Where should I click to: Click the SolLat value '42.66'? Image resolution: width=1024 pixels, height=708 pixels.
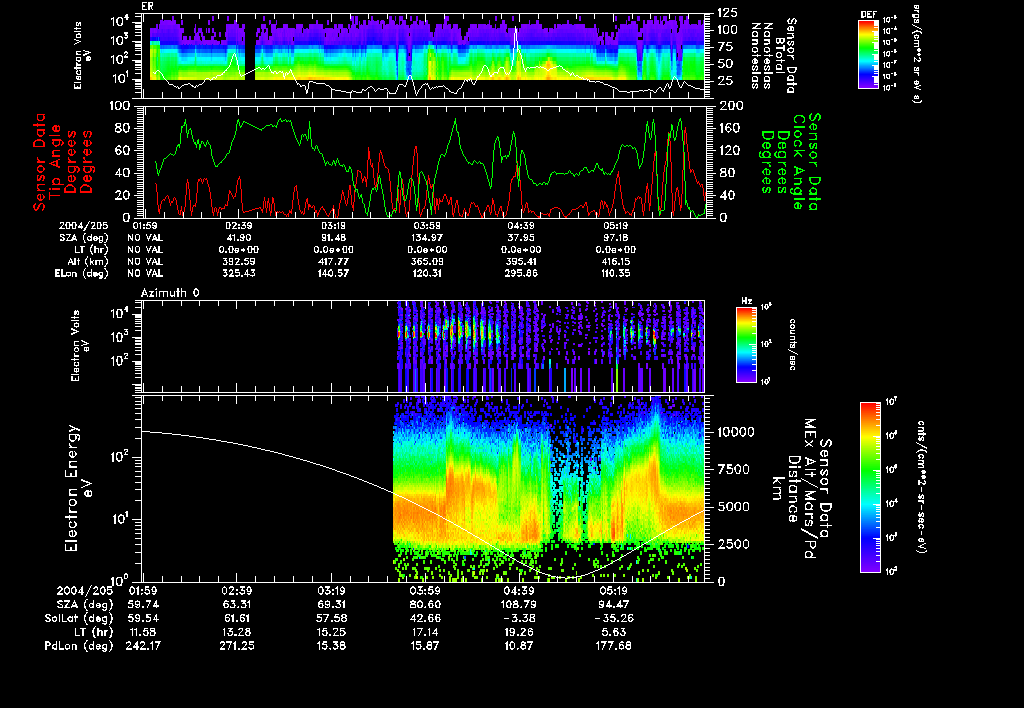(x=425, y=619)
